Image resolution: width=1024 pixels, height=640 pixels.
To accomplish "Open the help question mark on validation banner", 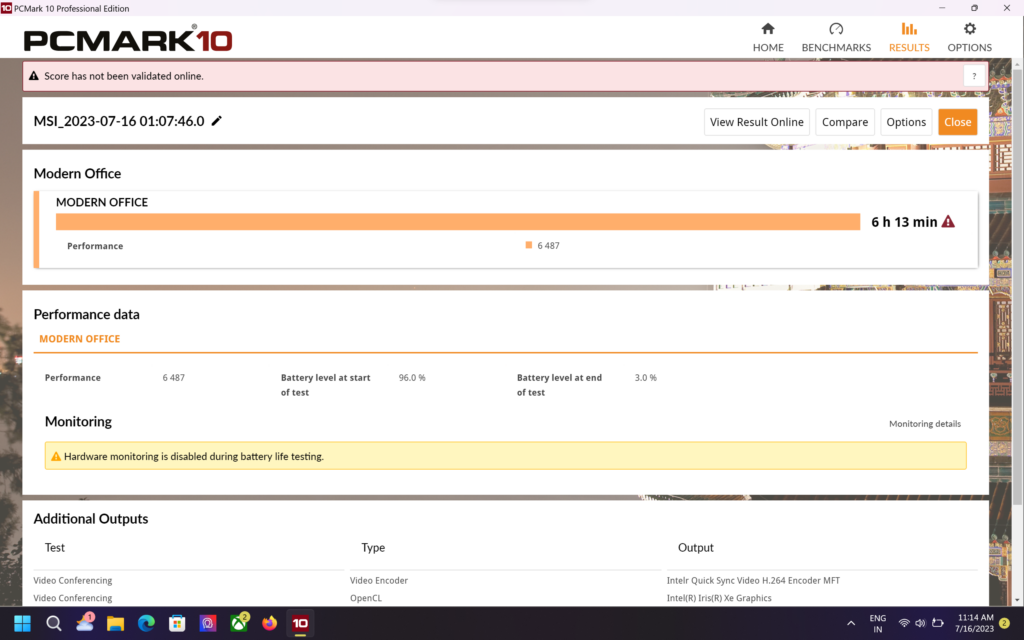I will [974, 76].
